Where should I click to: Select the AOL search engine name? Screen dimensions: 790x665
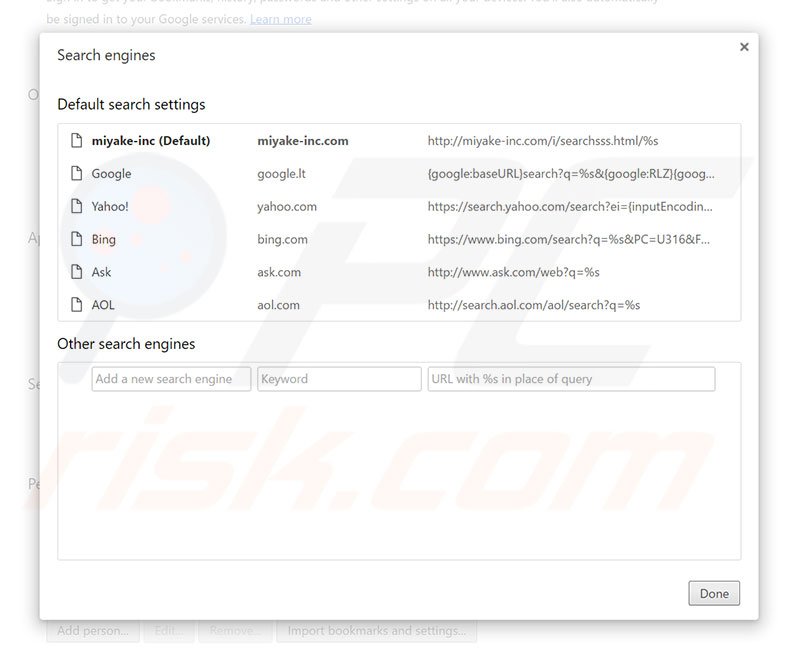pyautogui.click(x=103, y=305)
